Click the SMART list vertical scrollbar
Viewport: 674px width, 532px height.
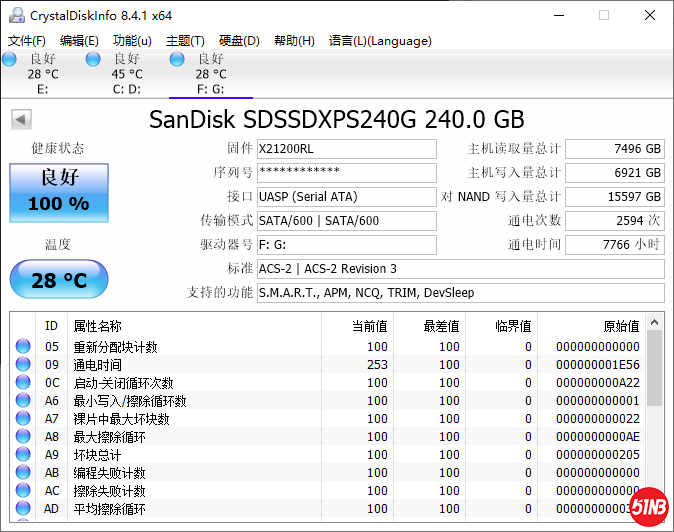(655, 420)
